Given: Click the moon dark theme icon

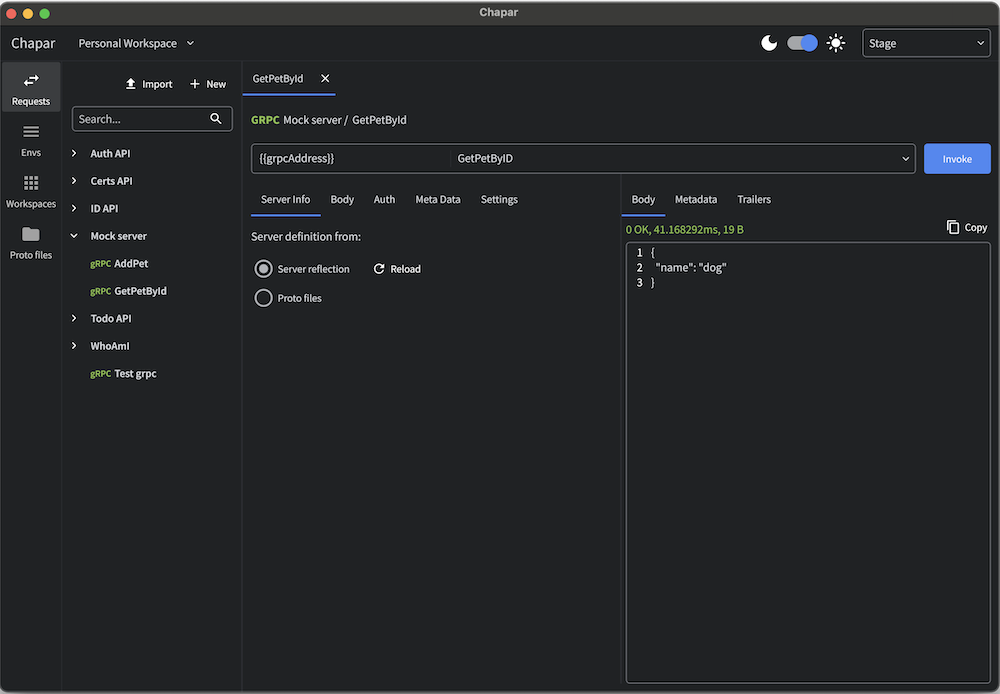Looking at the screenshot, I should 769,43.
